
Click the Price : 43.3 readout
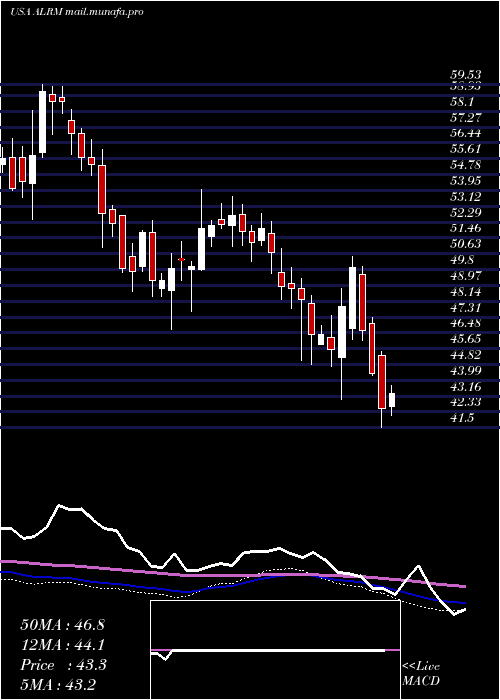(x=62, y=665)
